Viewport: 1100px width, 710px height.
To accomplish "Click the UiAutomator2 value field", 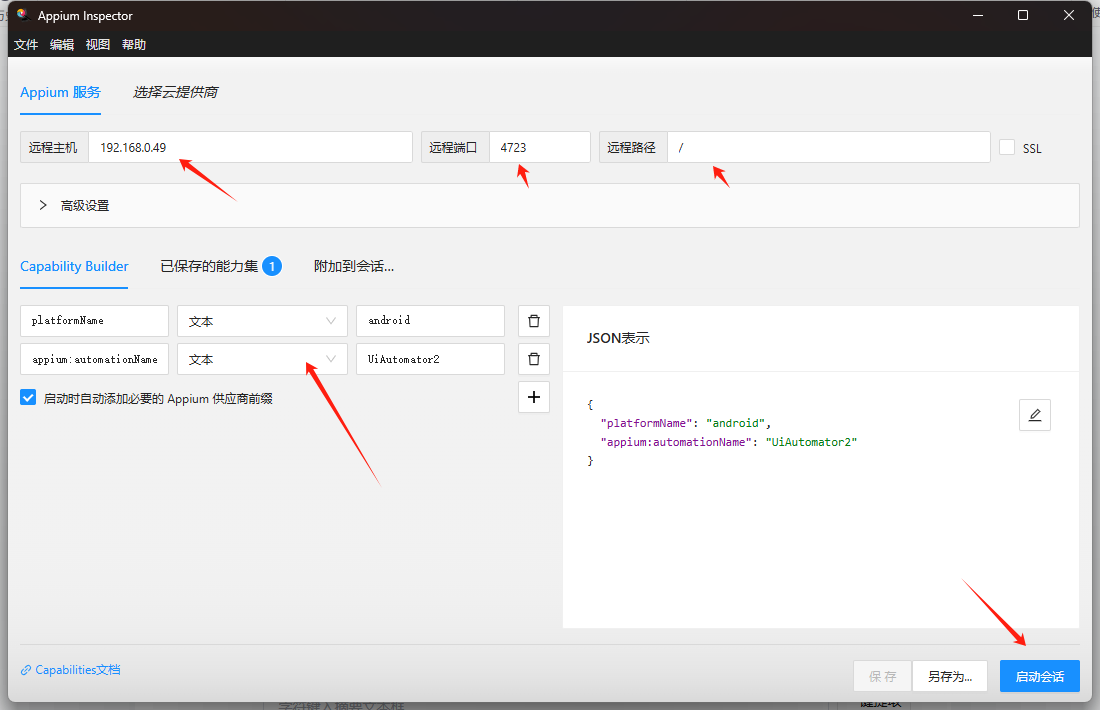I will (430, 359).
